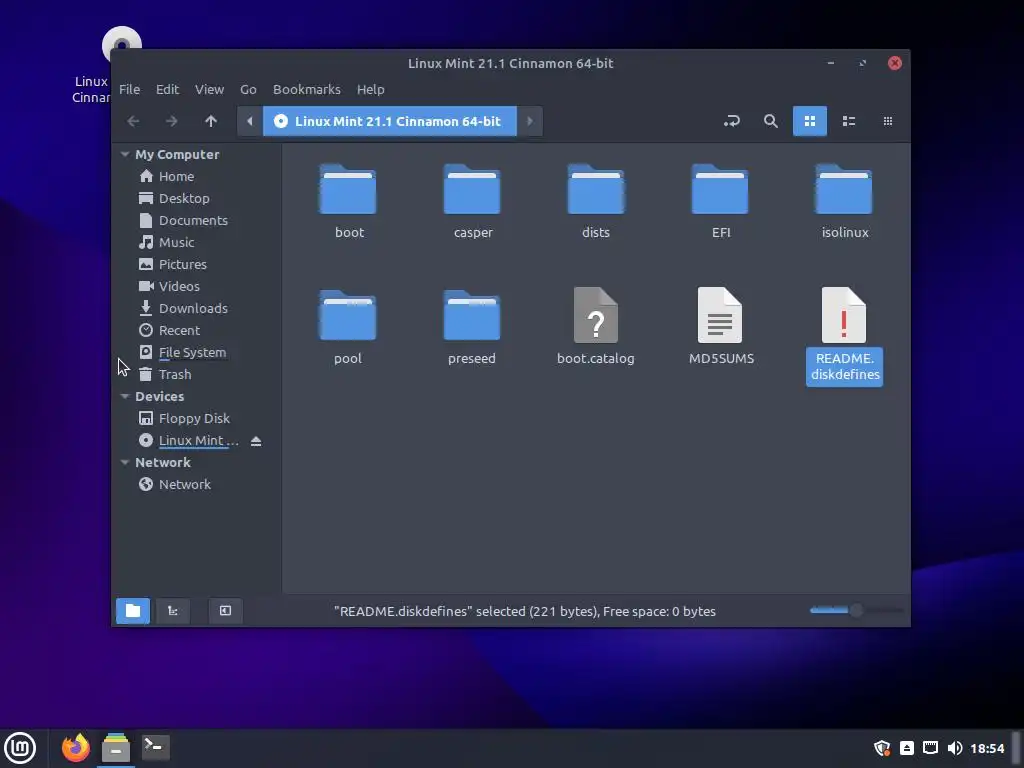1024x768 pixels.
Task: Open the File menu
Action: (x=129, y=89)
